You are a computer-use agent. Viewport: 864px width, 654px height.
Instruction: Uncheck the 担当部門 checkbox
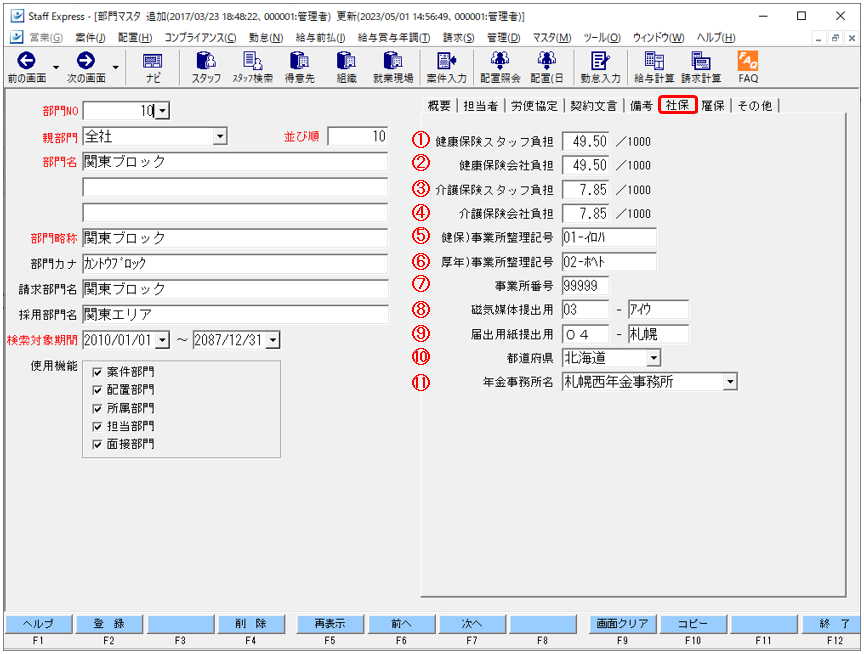[x=98, y=426]
